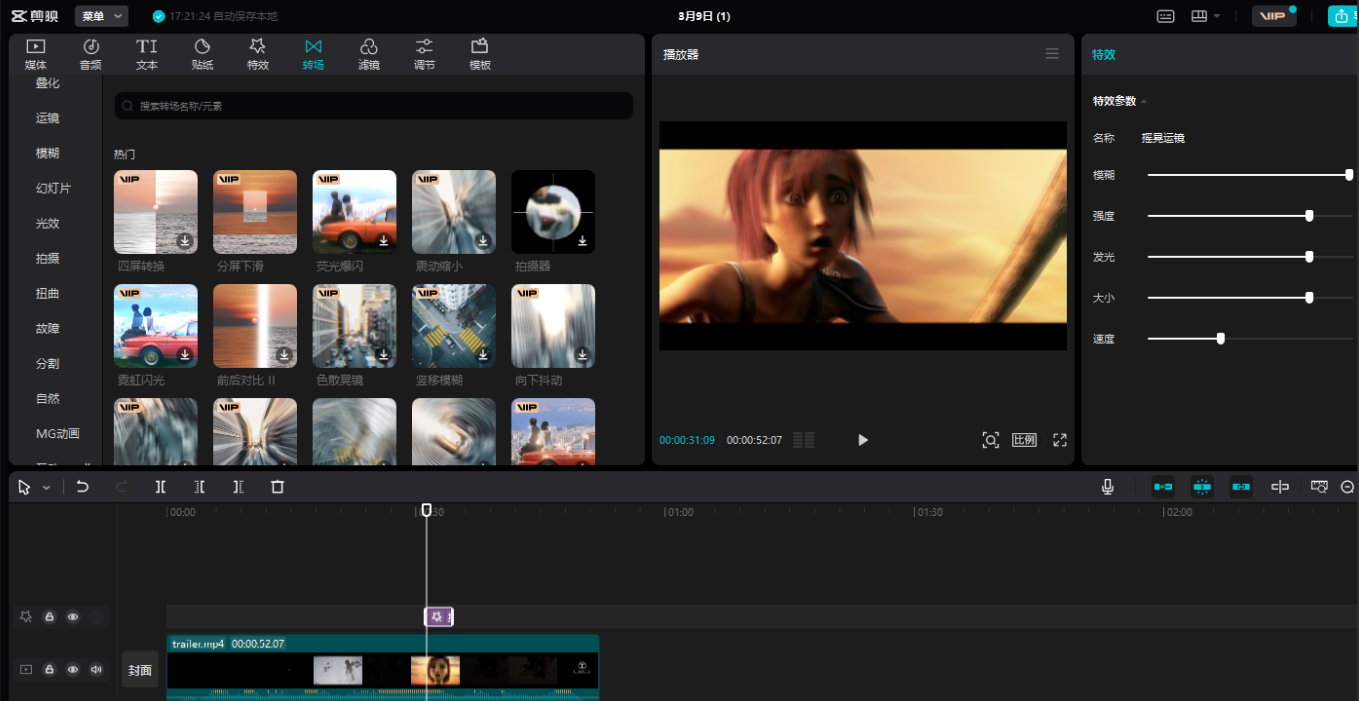This screenshot has height=701, width=1359.
Task: Open the 菜单 dropdown menu
Action: tap(101, 16)
